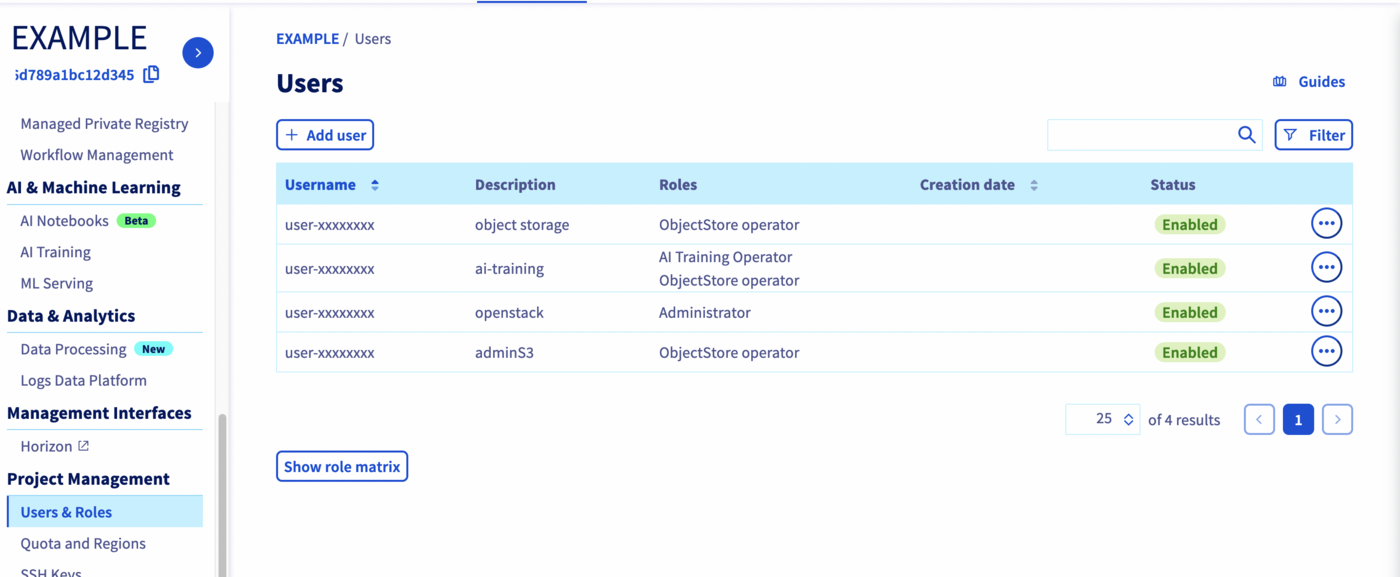Image resolution: width=1400 pixels, height=577 pixels.
Task: Open the actions menu for the openstack user
Action: coord(1326,310)
